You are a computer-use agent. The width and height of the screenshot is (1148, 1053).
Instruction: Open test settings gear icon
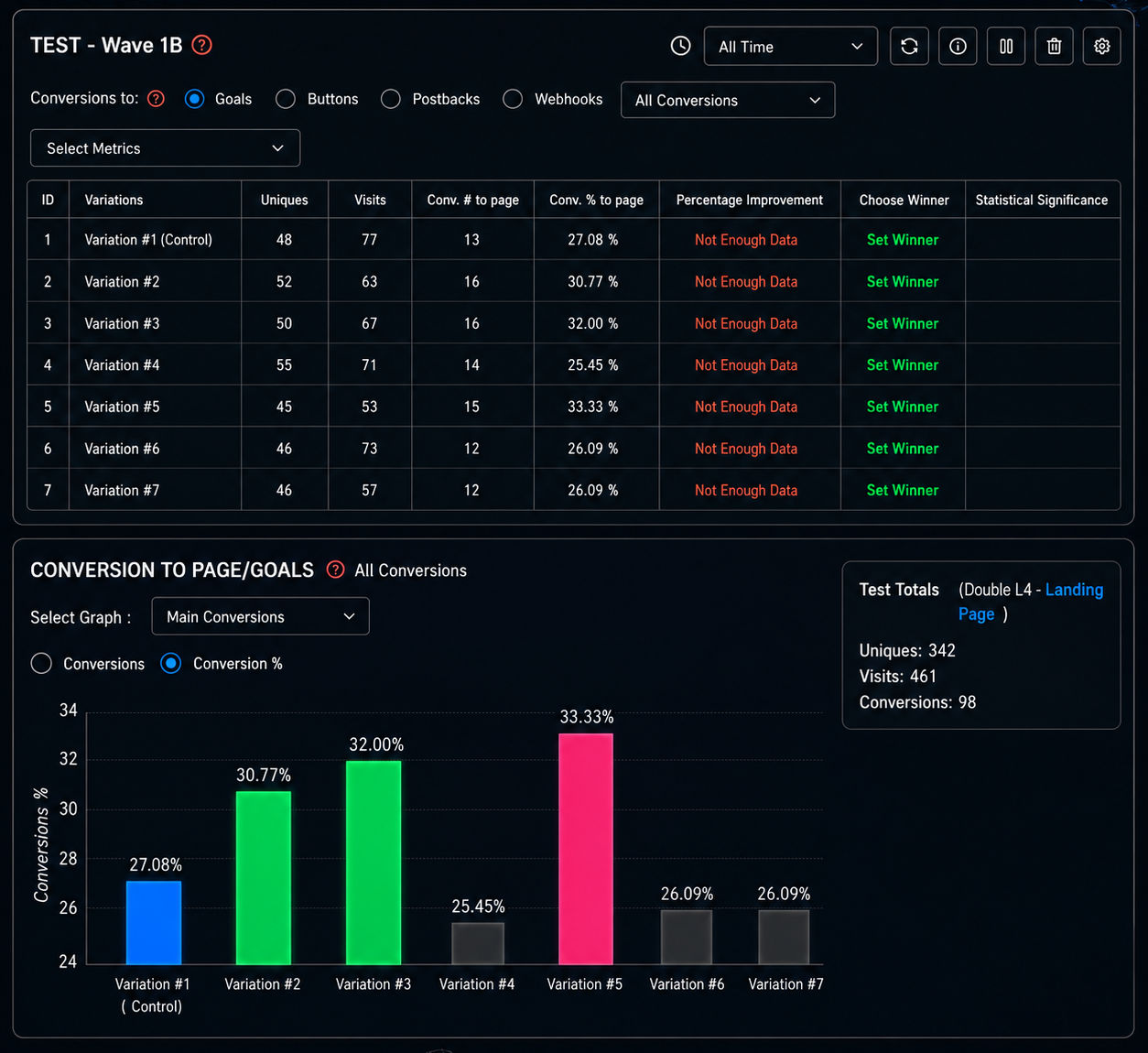(1102, 46)
